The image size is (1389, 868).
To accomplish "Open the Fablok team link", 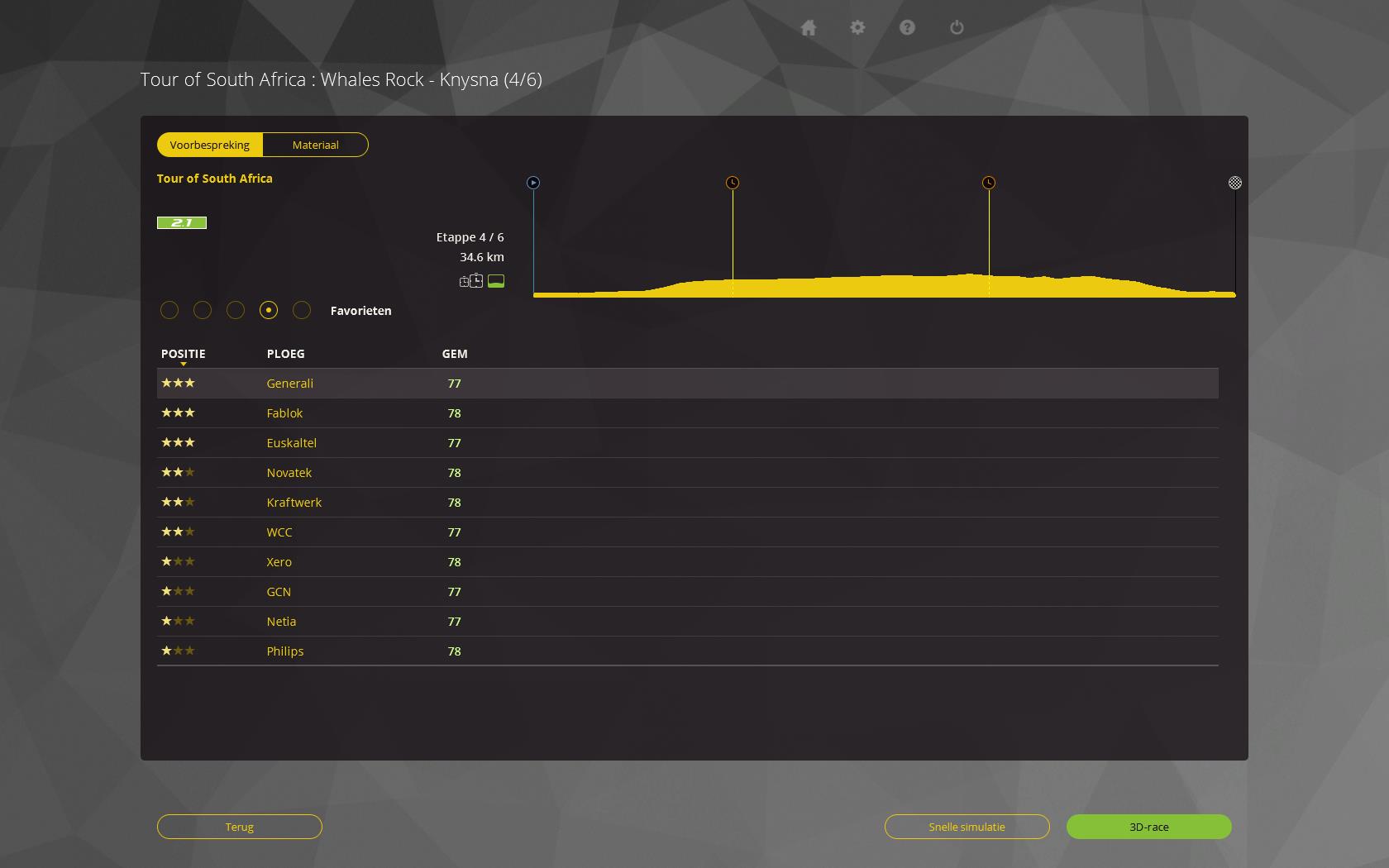I will [x=285, y=413].
